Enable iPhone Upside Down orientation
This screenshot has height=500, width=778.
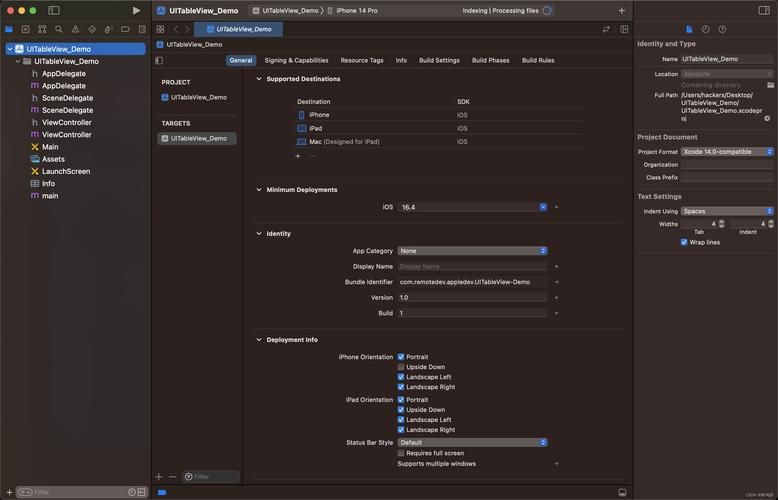(401, 367)
